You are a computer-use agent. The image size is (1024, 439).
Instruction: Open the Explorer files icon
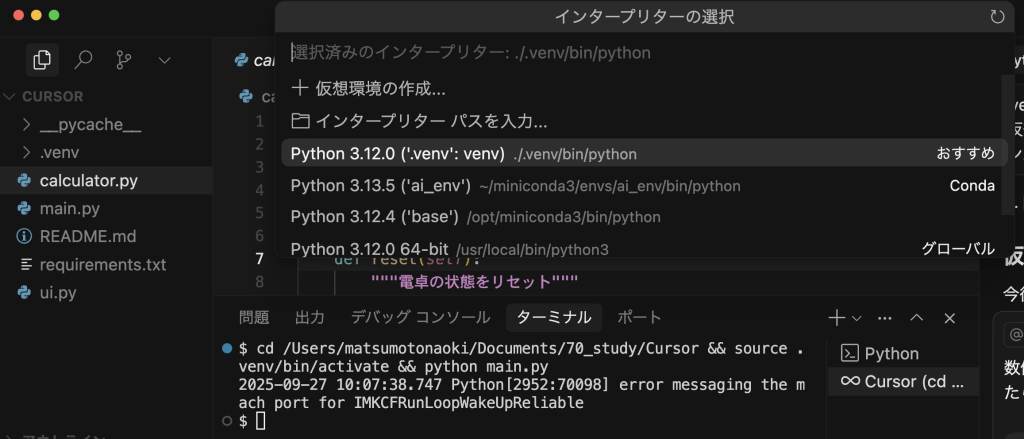tap(42, 60)
